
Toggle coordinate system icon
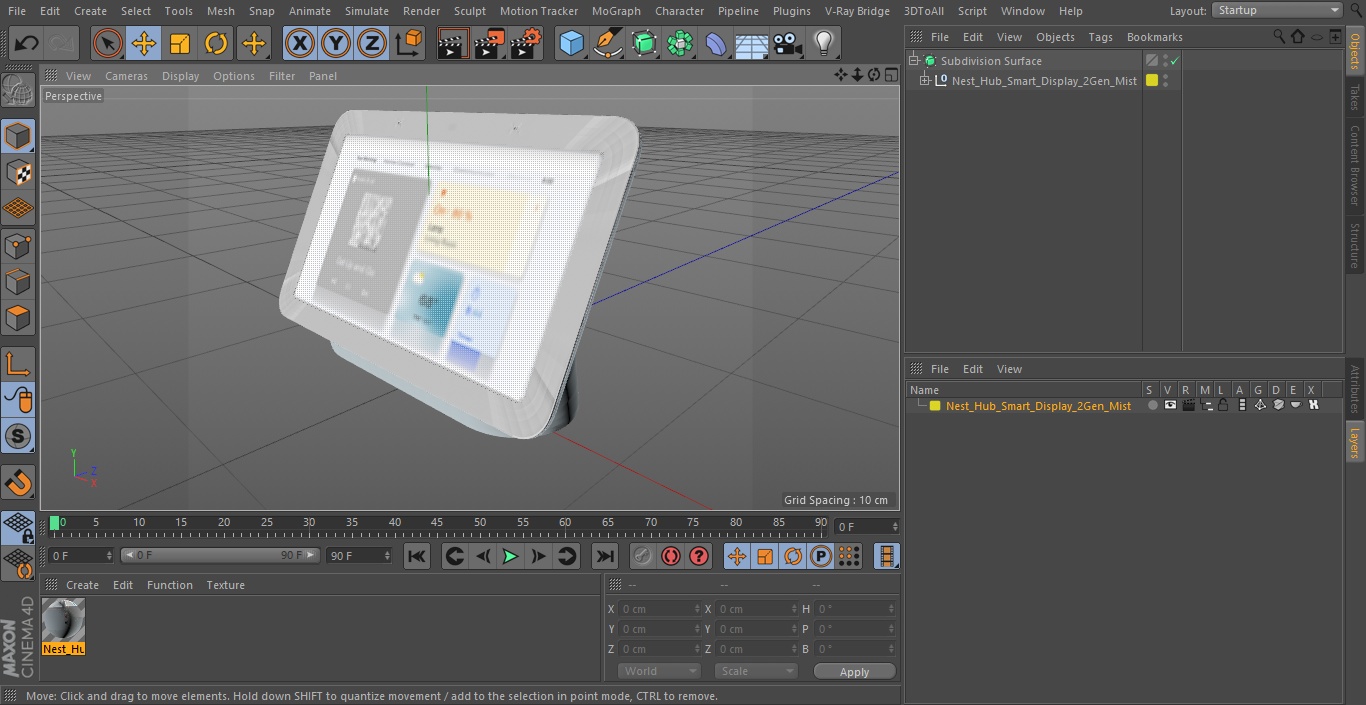pyautogui.click(x=409, y=43)
